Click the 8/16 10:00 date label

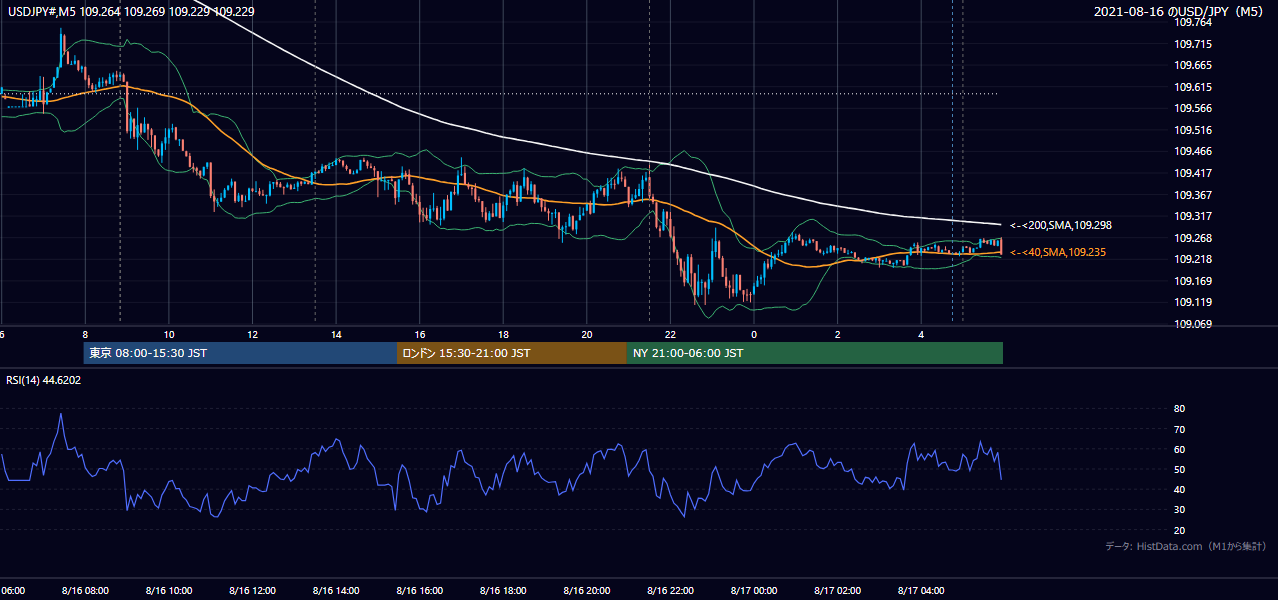point(168,591)
